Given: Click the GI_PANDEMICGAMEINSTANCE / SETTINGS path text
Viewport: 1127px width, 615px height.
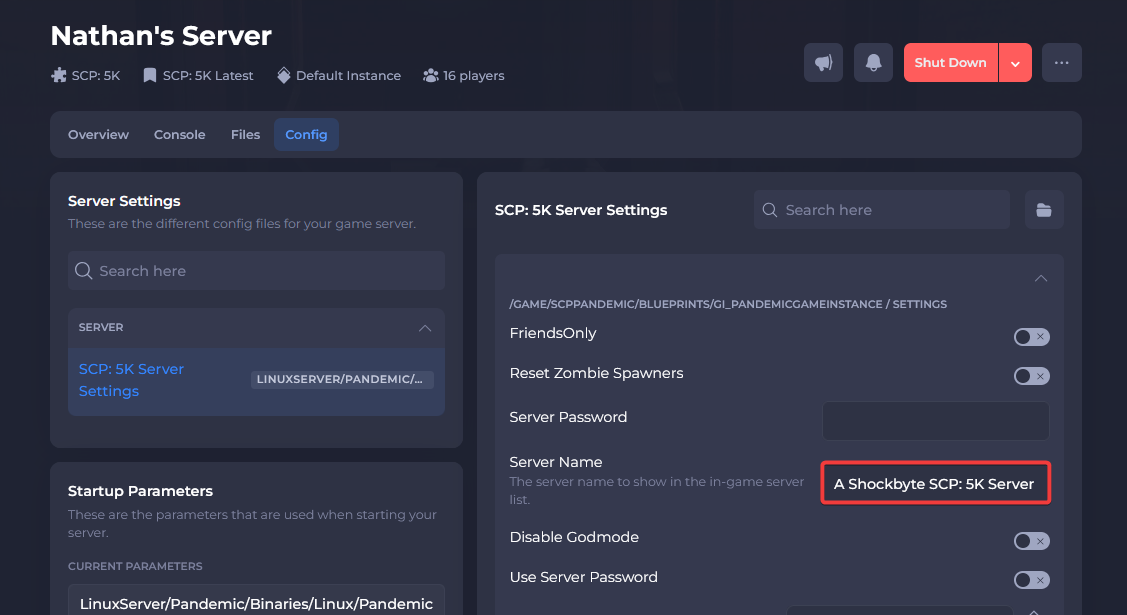Looking at the screenshot, I should coord(728,304).
